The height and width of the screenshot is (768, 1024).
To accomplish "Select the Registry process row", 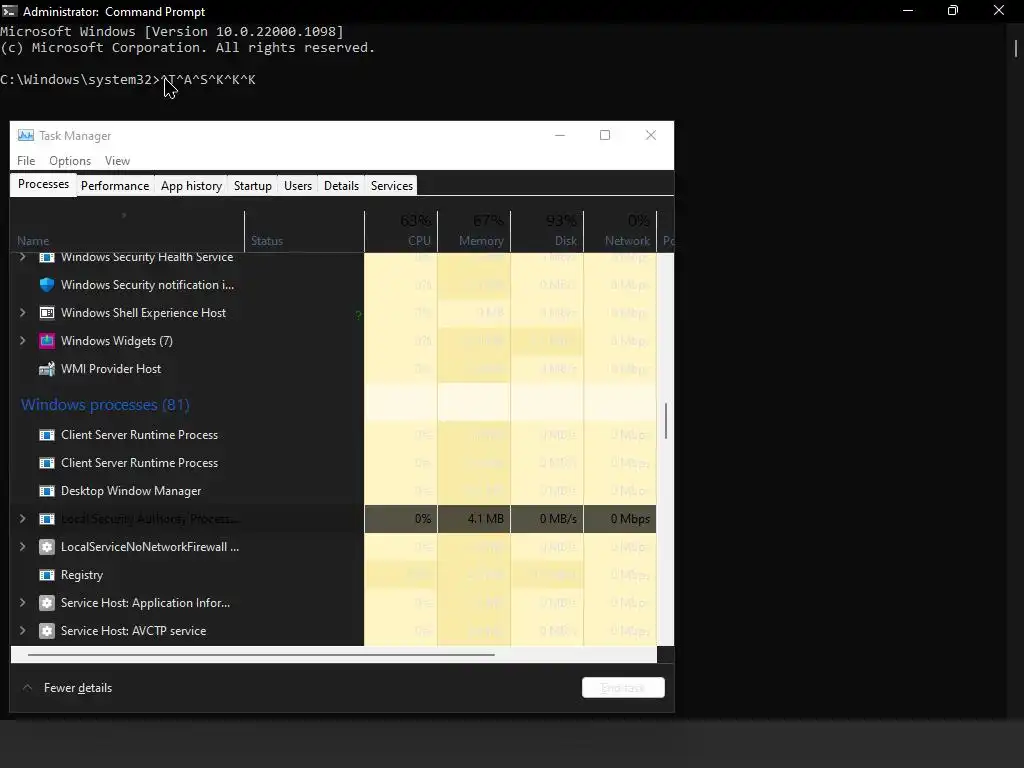I will 333,575.
